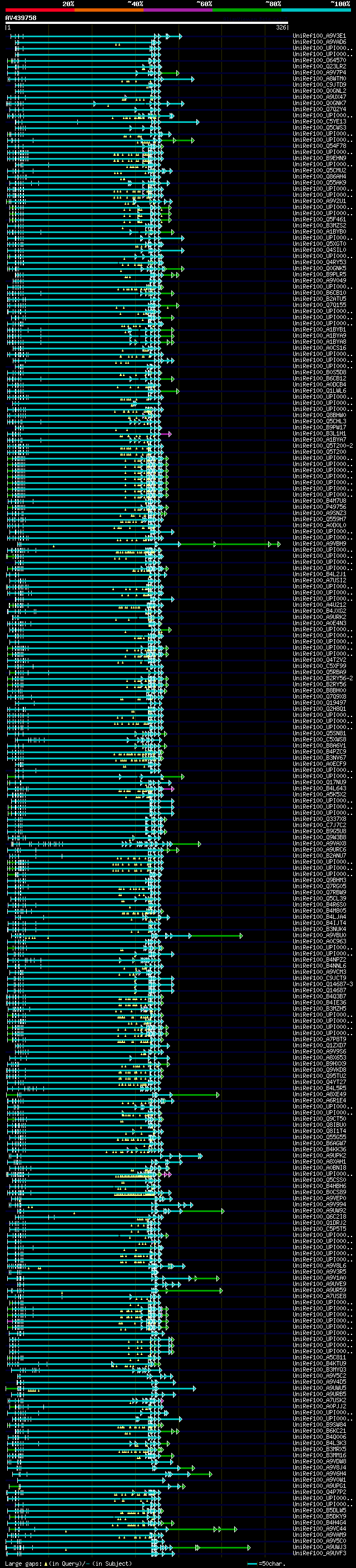Screen dimensions: 356x1568
Task: Open hit UniRef100_Q5XGT0
Action: point(319,244)
